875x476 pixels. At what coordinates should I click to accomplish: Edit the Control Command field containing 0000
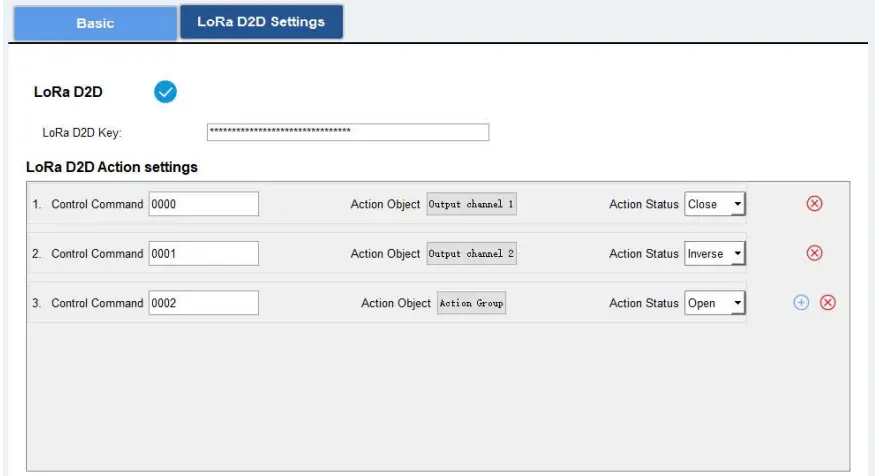click(203, 204)
